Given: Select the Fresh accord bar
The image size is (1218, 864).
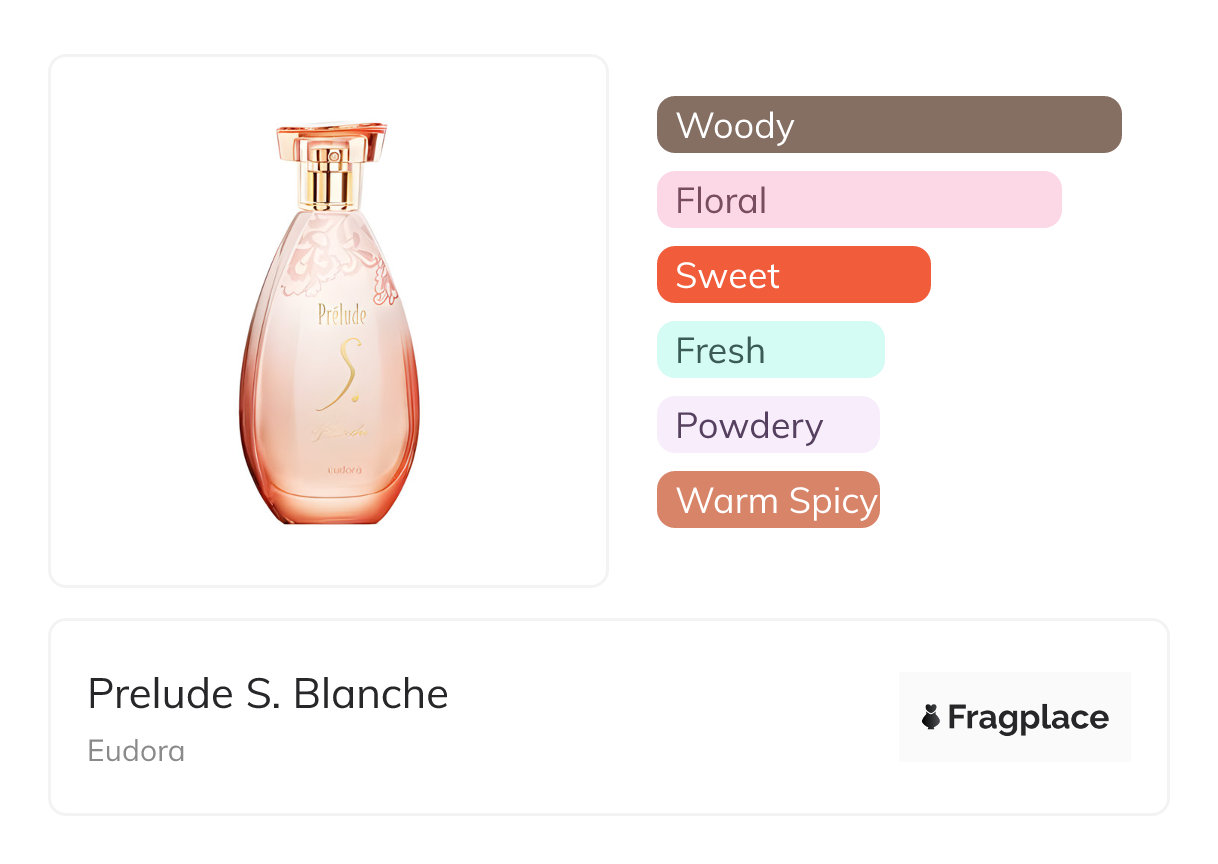Looking at the screenshot, I should point(770,350).
